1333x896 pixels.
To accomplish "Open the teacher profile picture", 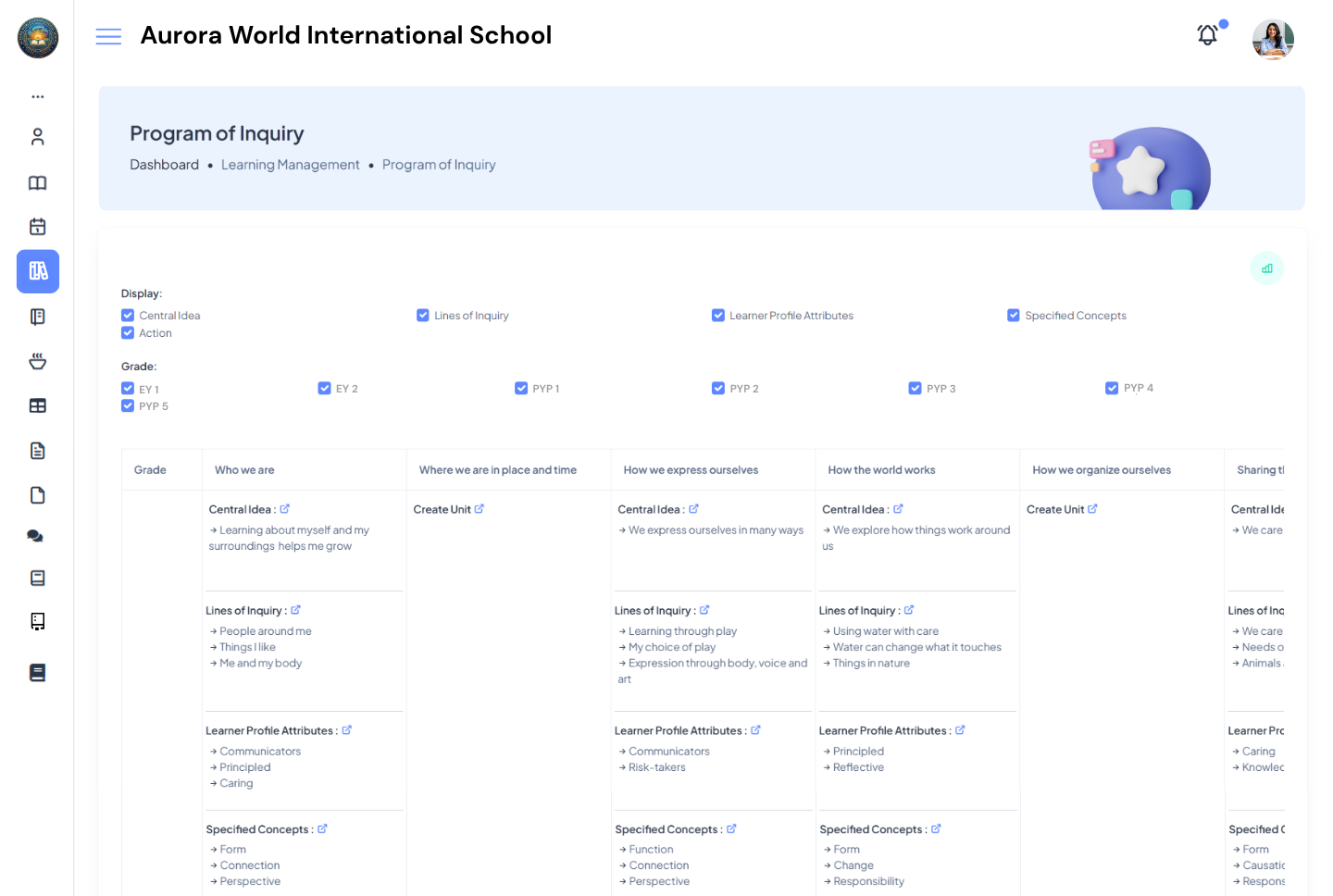I will [x=1273, y=39].
